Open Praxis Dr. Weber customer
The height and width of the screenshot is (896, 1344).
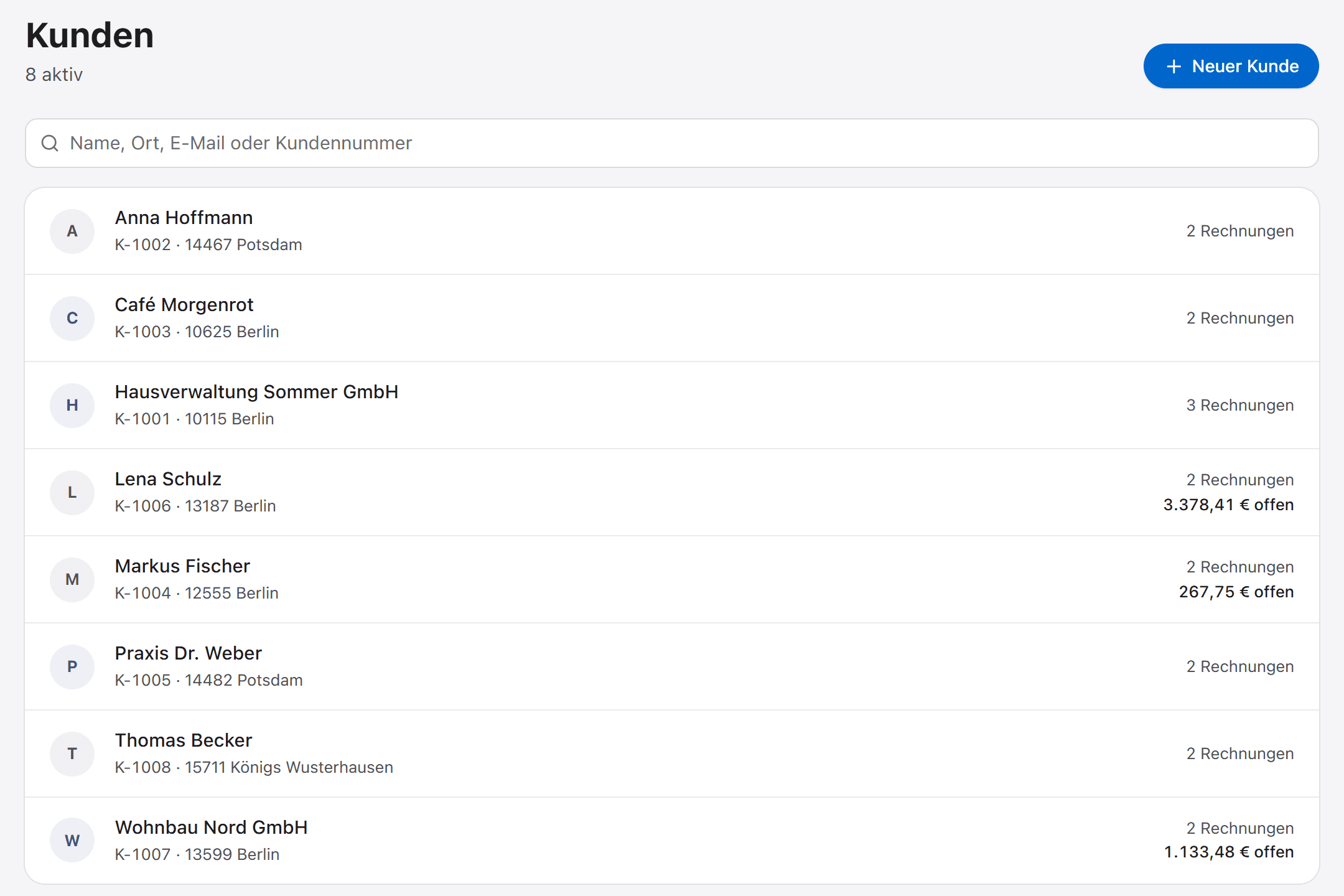pos(672,666)
